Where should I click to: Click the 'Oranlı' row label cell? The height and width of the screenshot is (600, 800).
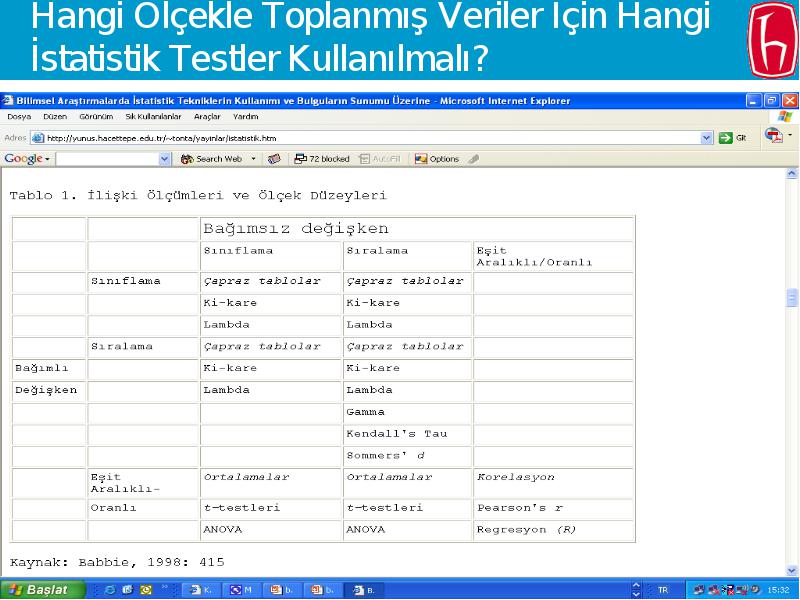[x=143, y=509]
